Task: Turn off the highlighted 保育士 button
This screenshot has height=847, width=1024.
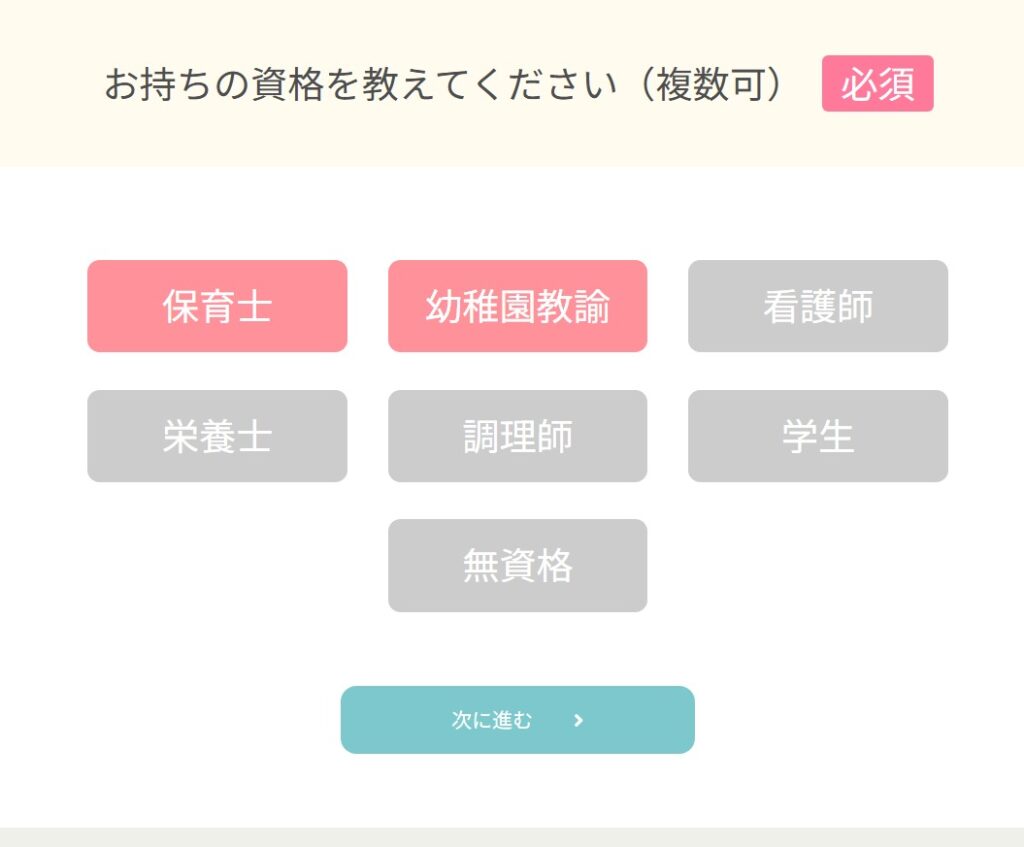Action: pyautogui.click(x=217, y=306)
